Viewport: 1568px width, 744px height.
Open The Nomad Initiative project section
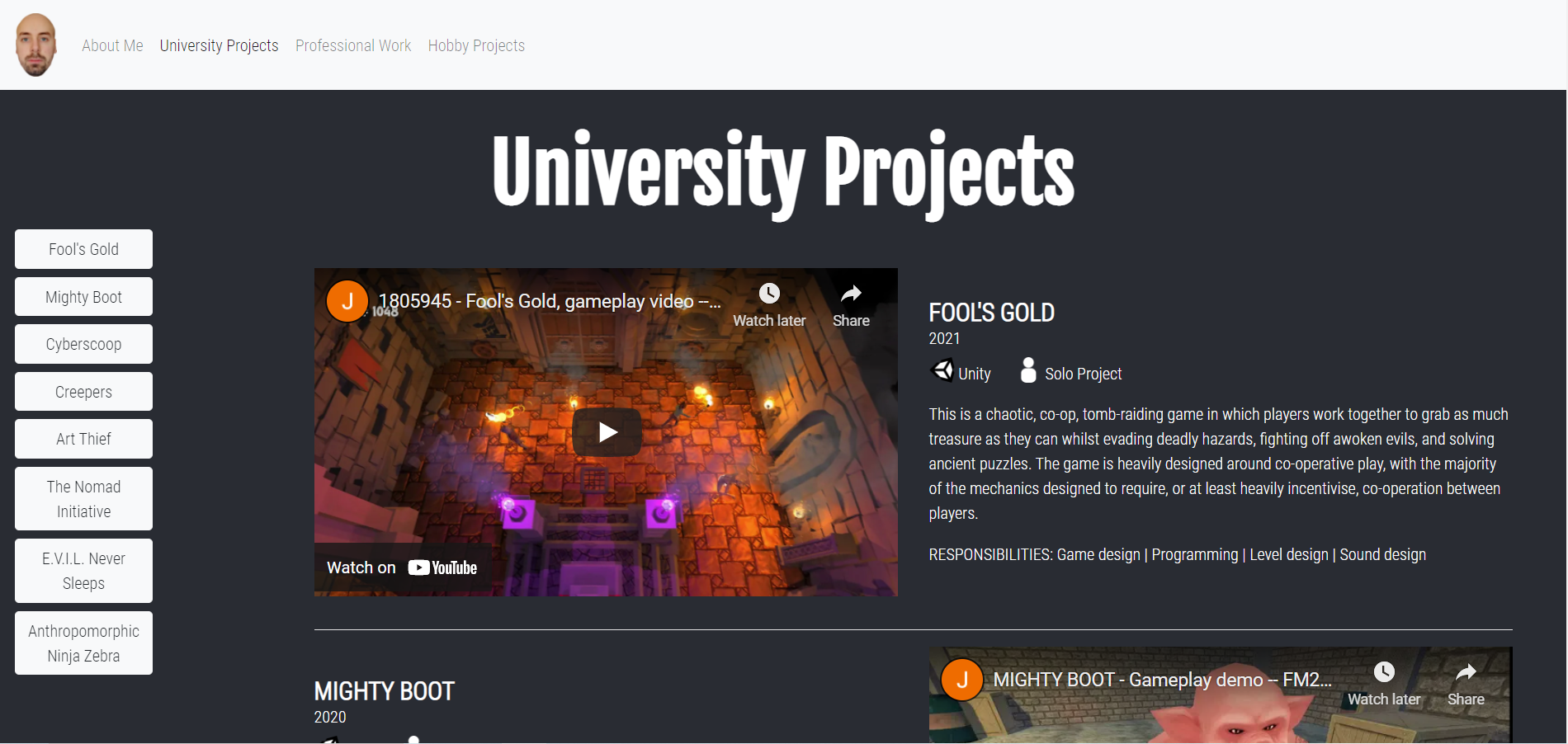[83, 499]
